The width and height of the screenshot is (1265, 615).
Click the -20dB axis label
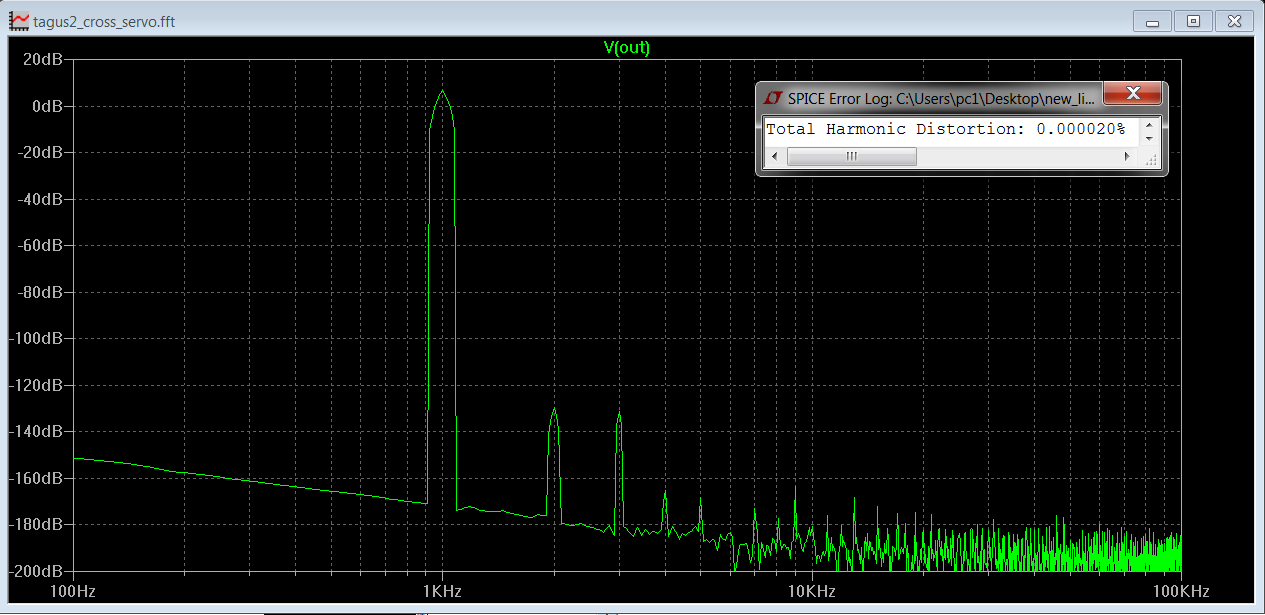[x=41, y=152]
